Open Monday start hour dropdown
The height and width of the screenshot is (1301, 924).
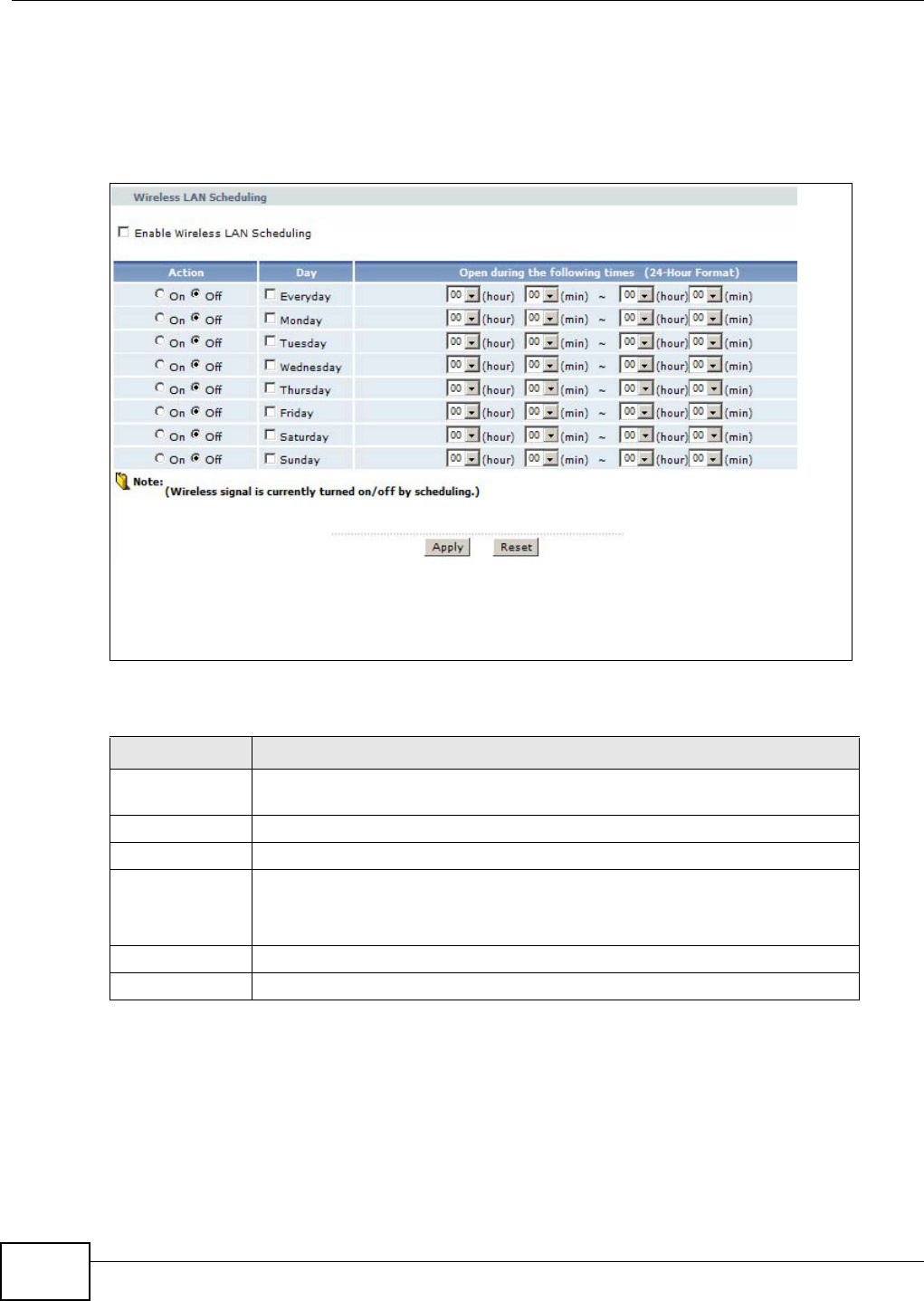point(463,319)
